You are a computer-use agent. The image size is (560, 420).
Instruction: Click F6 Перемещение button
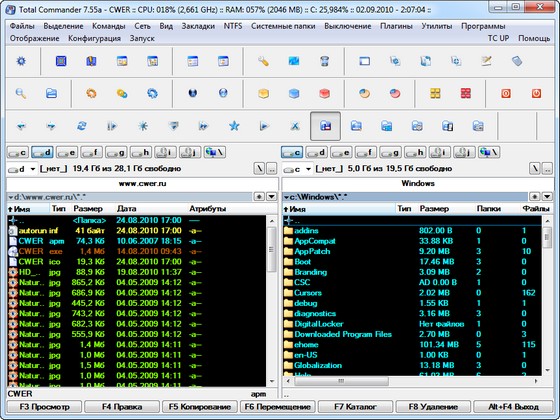(278, 407)
